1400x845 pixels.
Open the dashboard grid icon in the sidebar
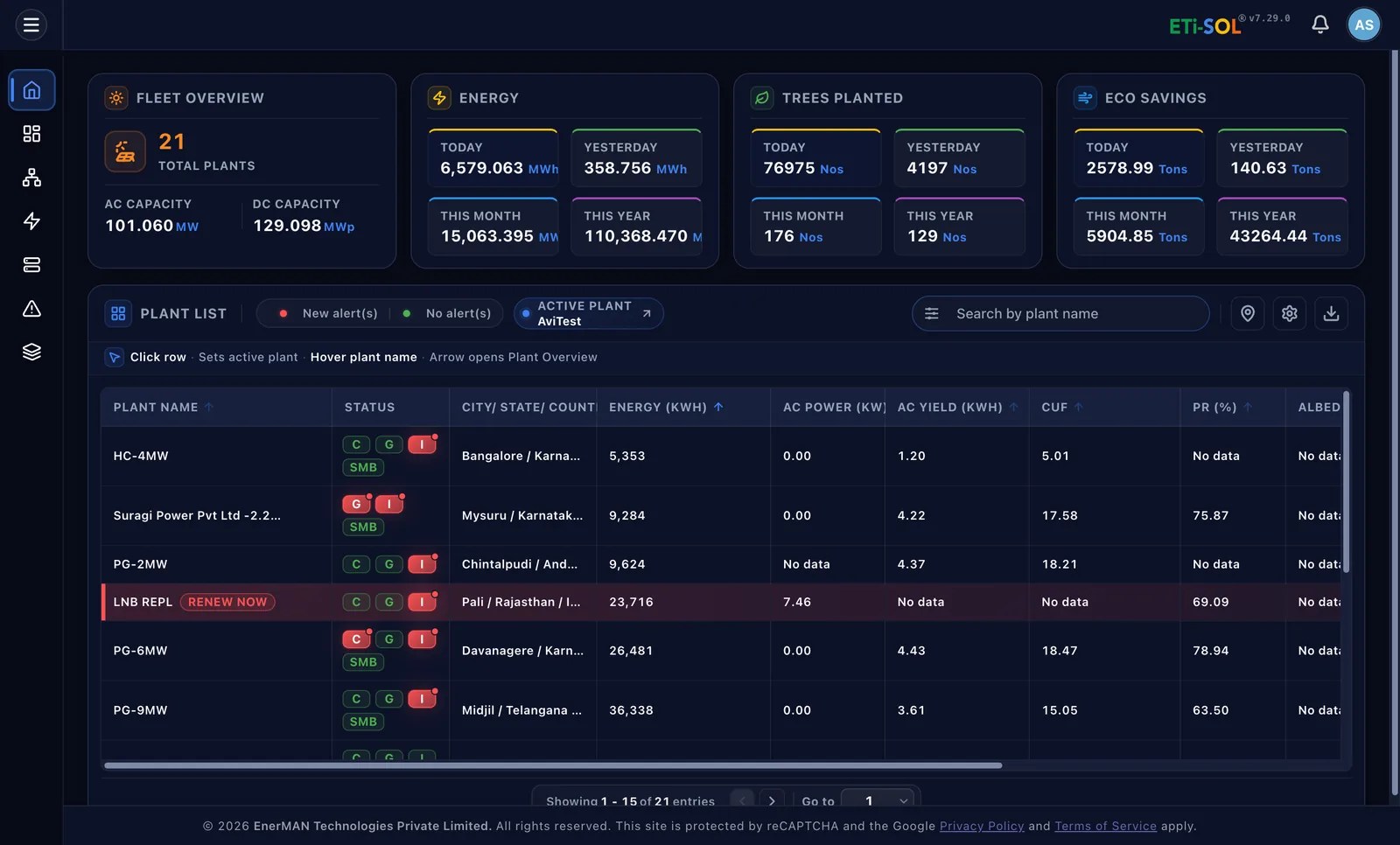pos(31,134)
